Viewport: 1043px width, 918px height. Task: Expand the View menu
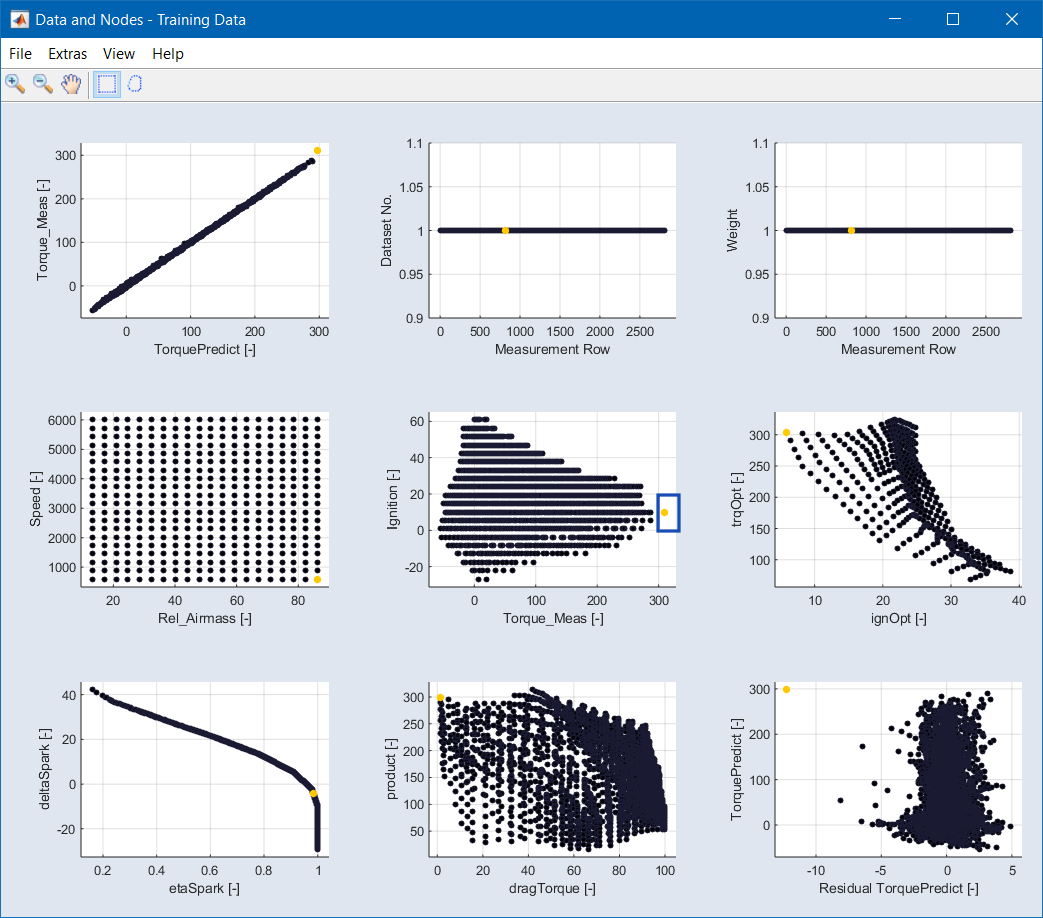(x=119, y=54)
